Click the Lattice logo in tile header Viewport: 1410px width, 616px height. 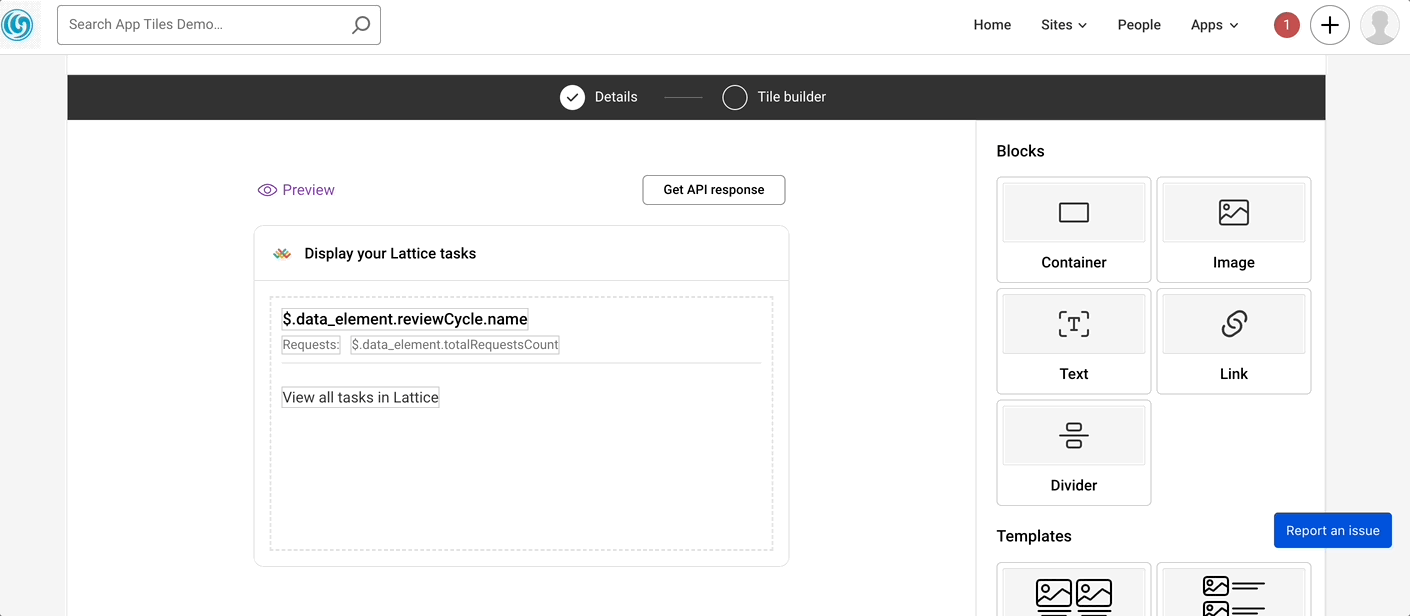(x=282, y=254)
